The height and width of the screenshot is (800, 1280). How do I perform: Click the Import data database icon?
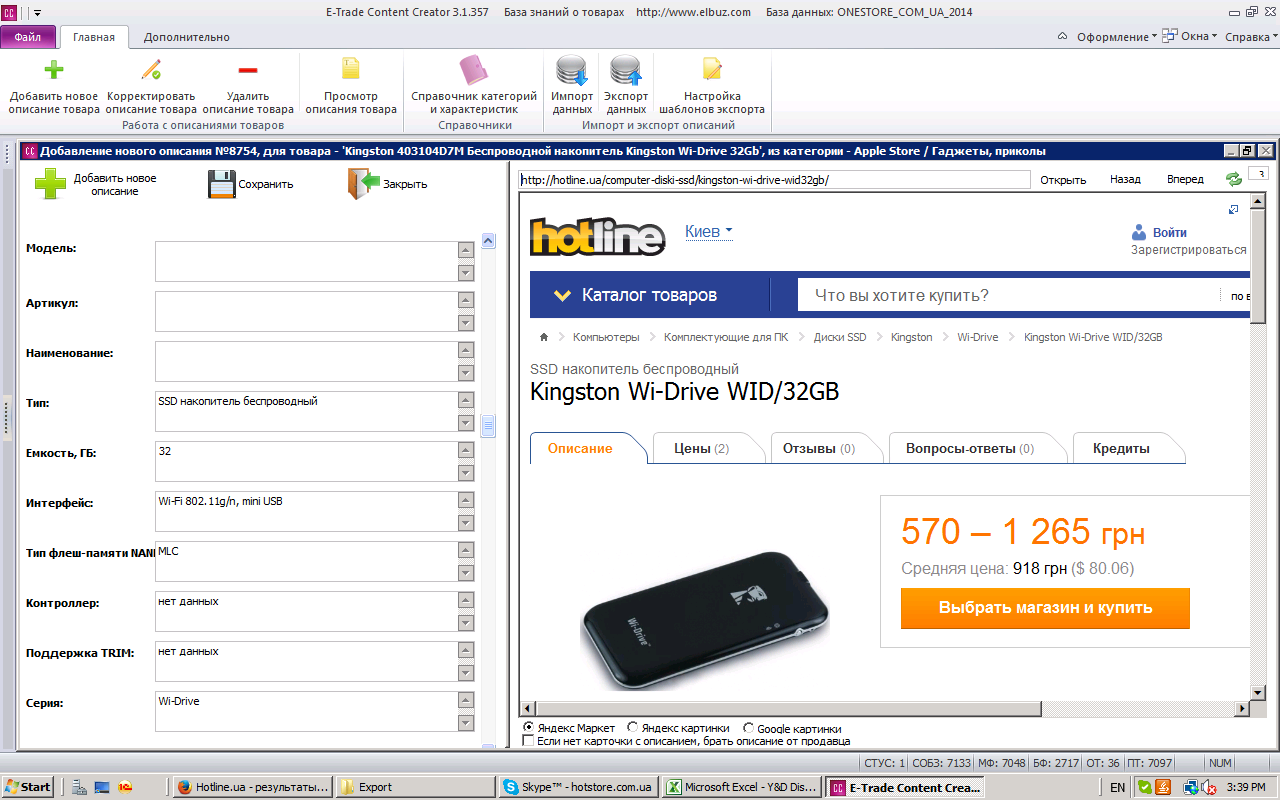pos(572,71)
